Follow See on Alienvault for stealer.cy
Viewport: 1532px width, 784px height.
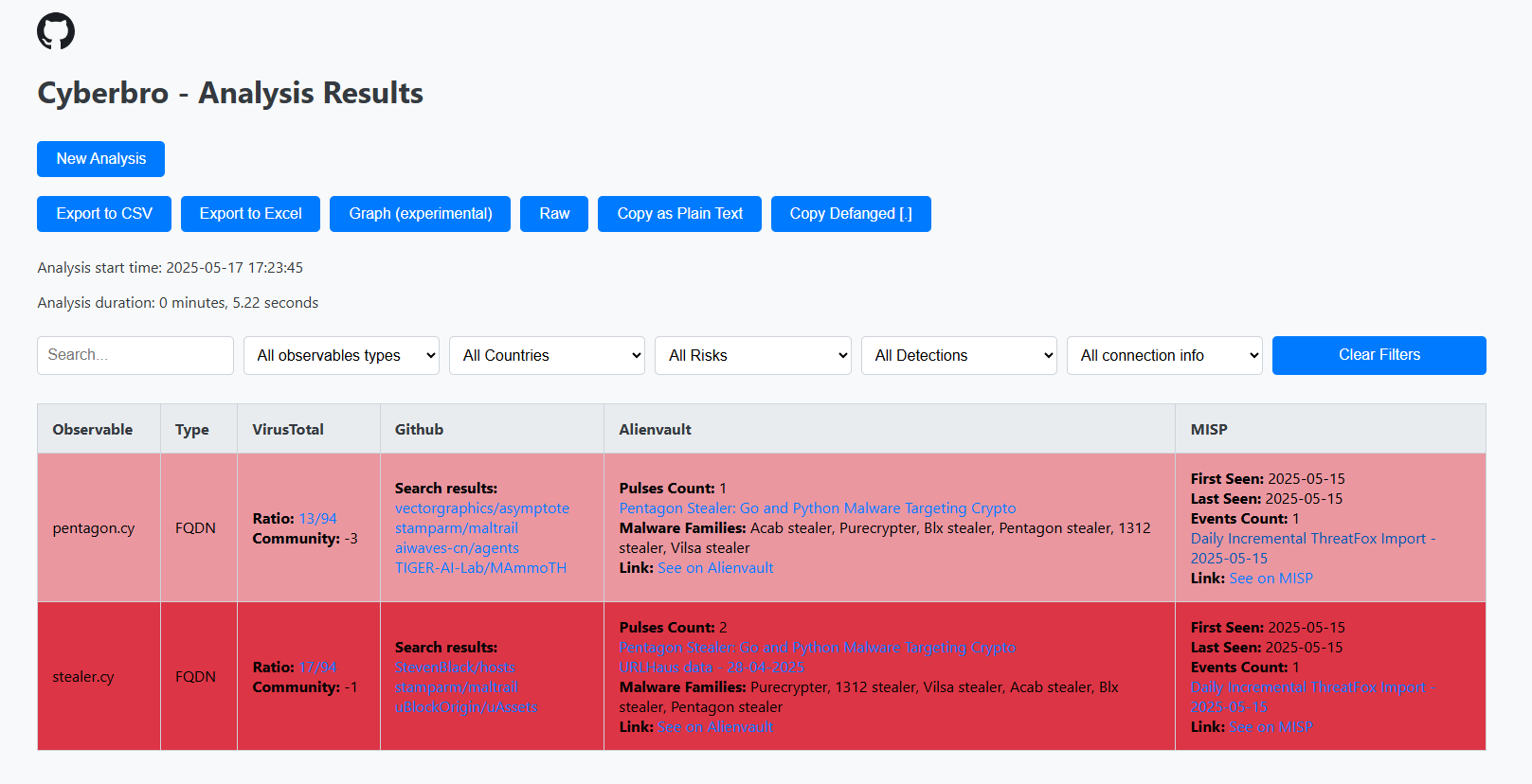click(x=715, y=727)
